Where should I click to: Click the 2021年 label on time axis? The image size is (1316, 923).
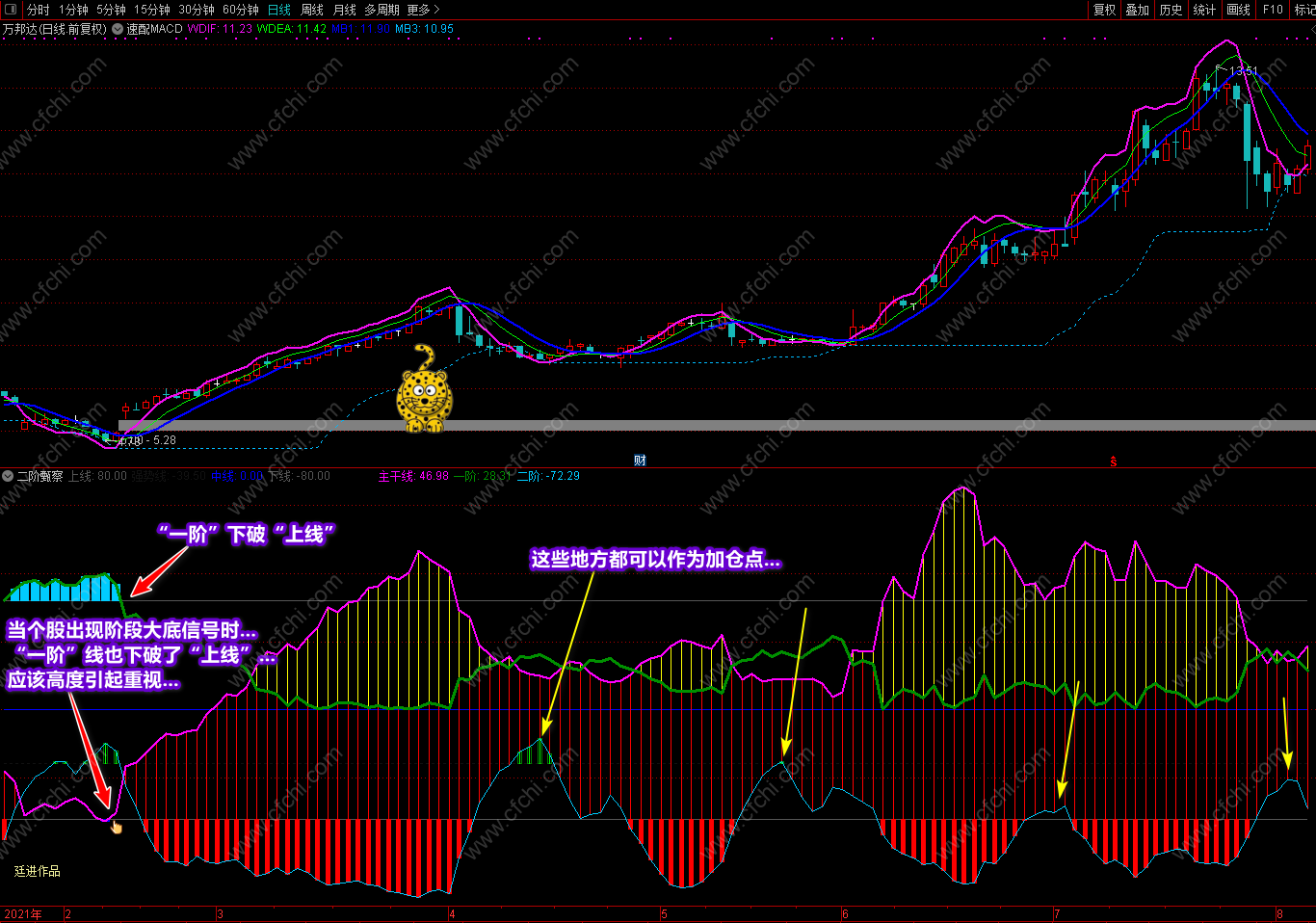(23, 914)
